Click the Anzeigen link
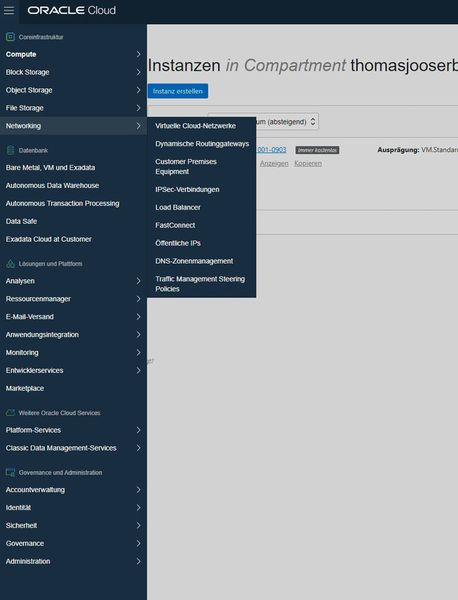This screenshot has height=600, width=458. tap(274, 163)
